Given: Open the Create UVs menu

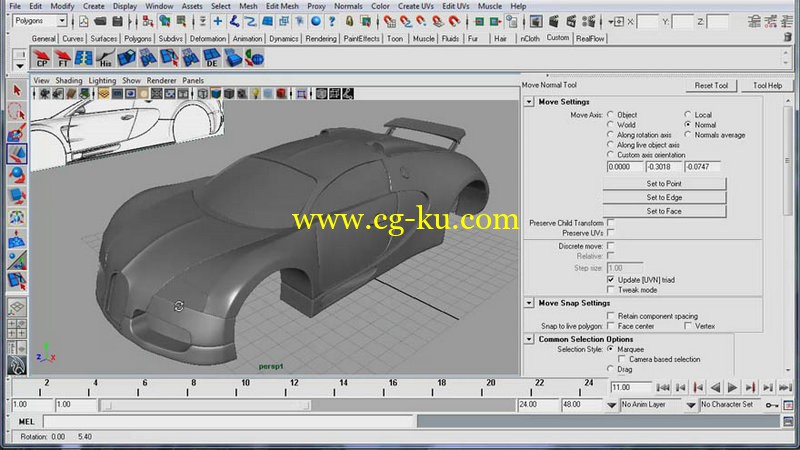Looking at the screenshot, I should (x=416, y=6).
